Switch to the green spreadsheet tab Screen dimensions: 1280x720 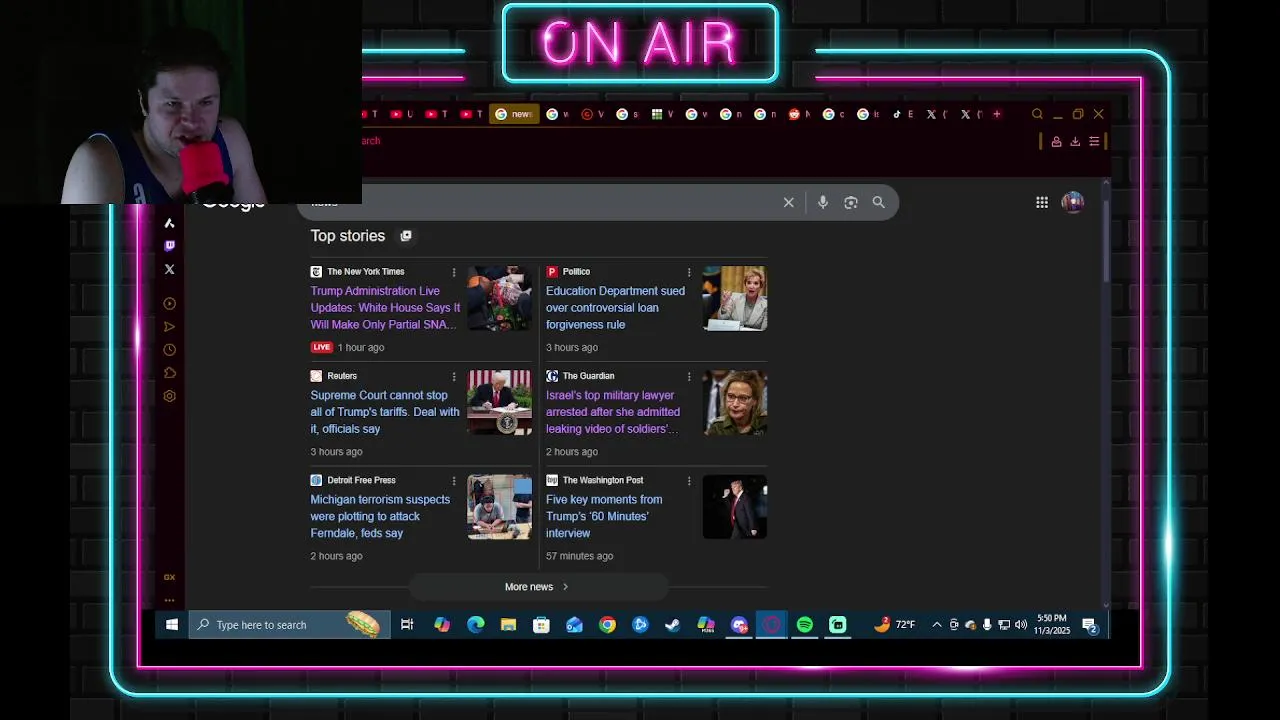tap(660, 114)
